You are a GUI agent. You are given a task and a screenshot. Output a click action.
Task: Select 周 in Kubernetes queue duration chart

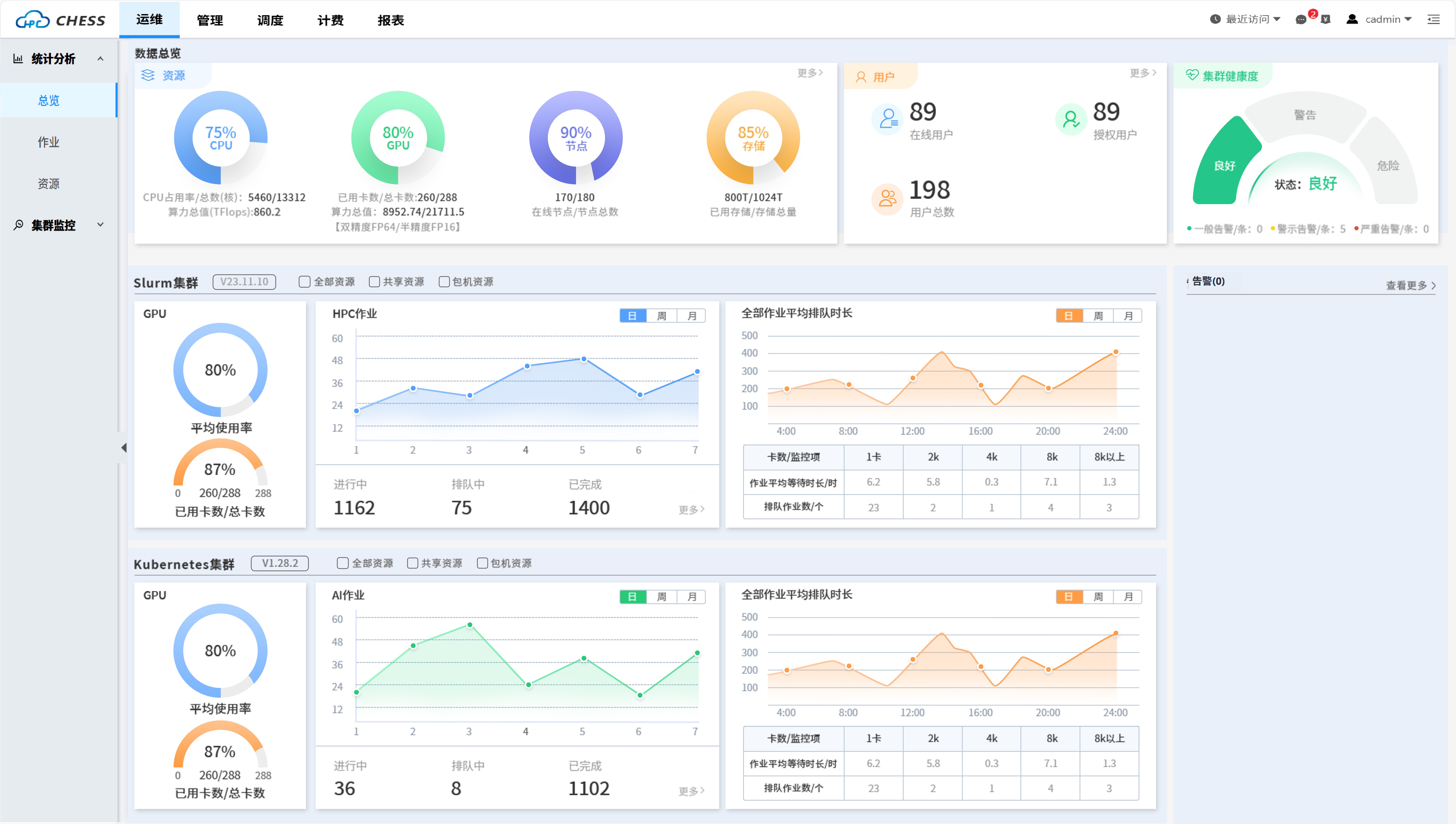(x=1098, y=597)
